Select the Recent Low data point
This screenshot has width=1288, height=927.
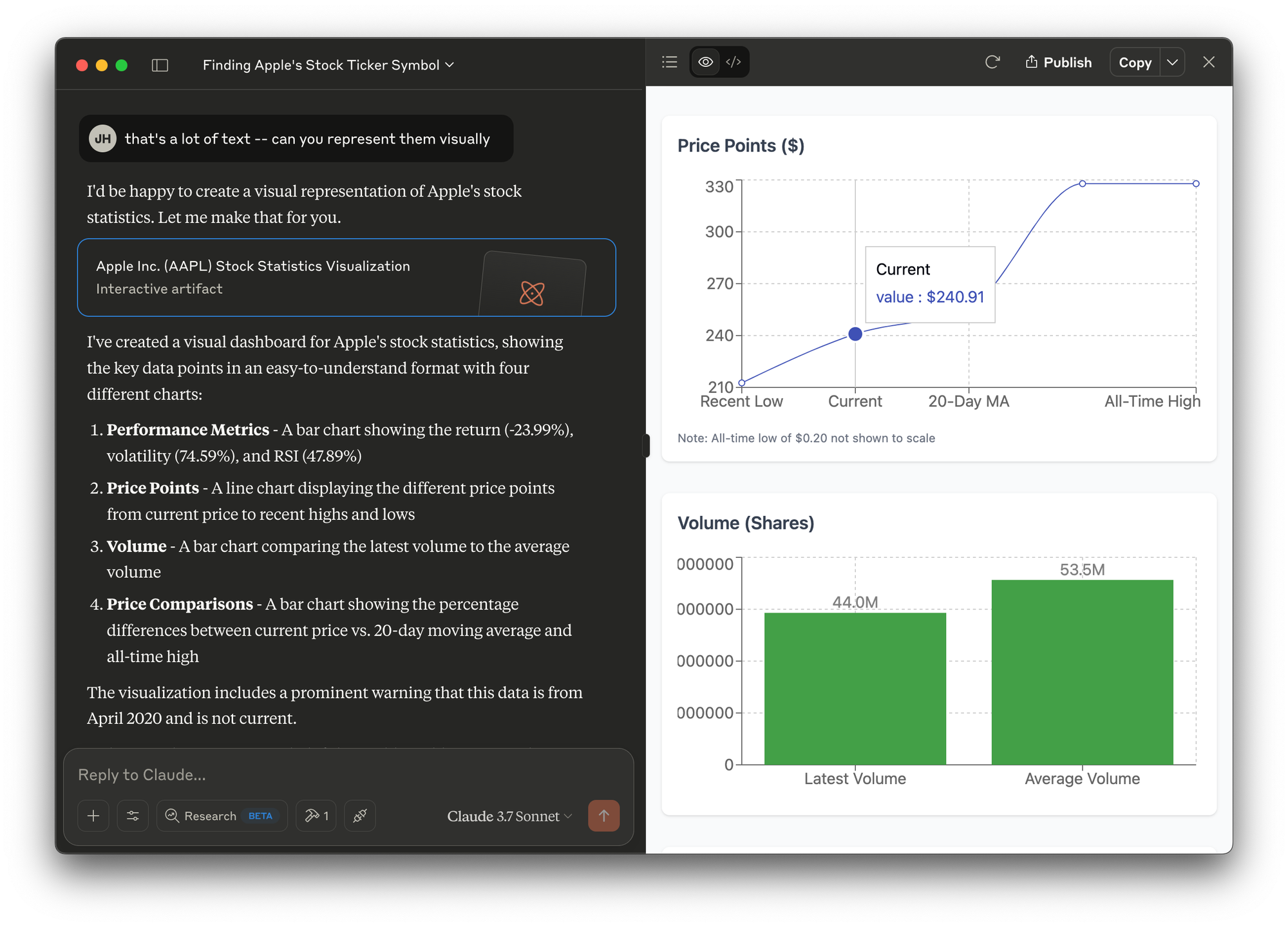pos(742,383)
